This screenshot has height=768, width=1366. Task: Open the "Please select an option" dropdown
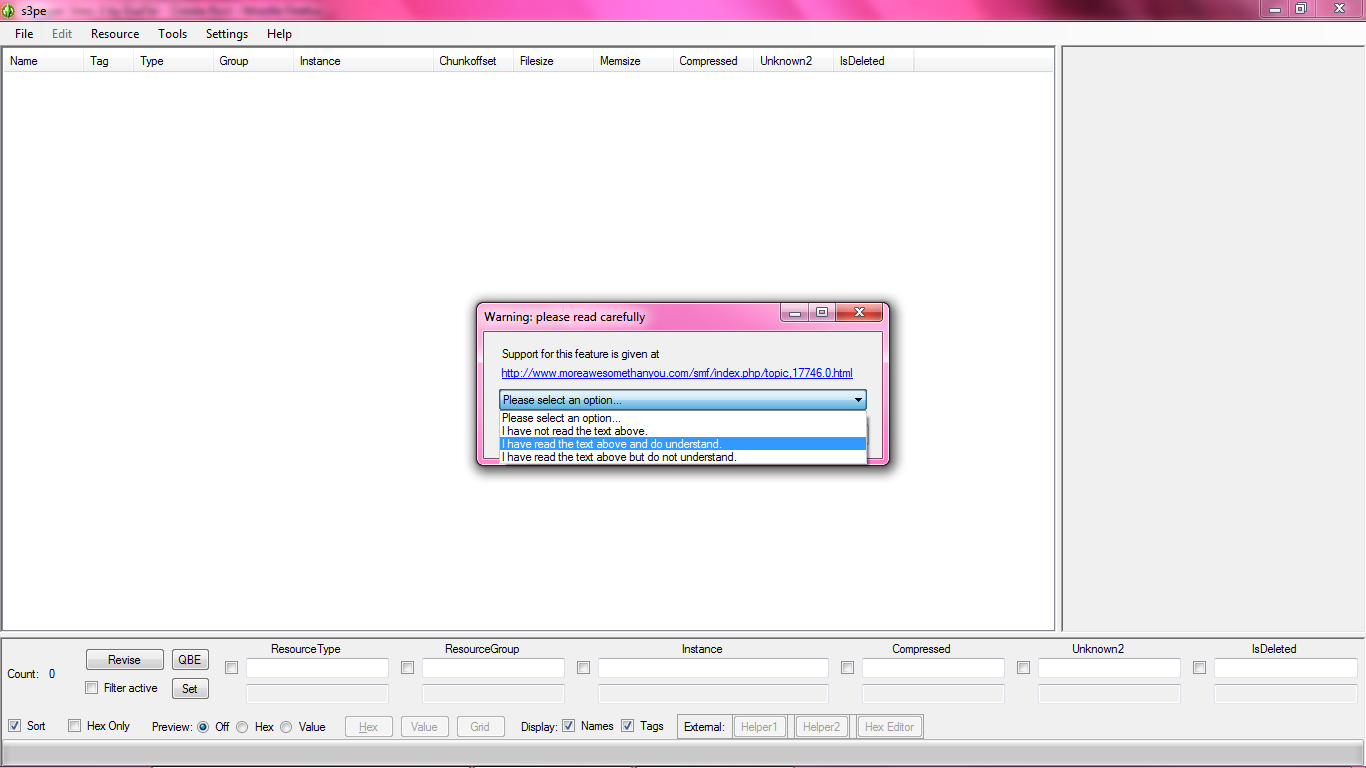click(x=858, y=399)
